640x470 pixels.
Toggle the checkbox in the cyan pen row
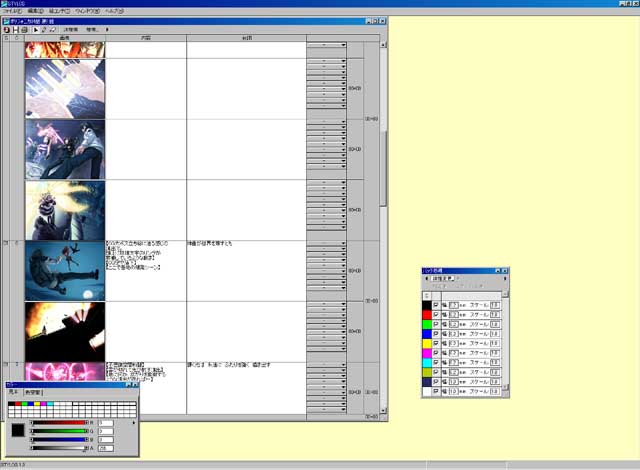pos(436,363)
